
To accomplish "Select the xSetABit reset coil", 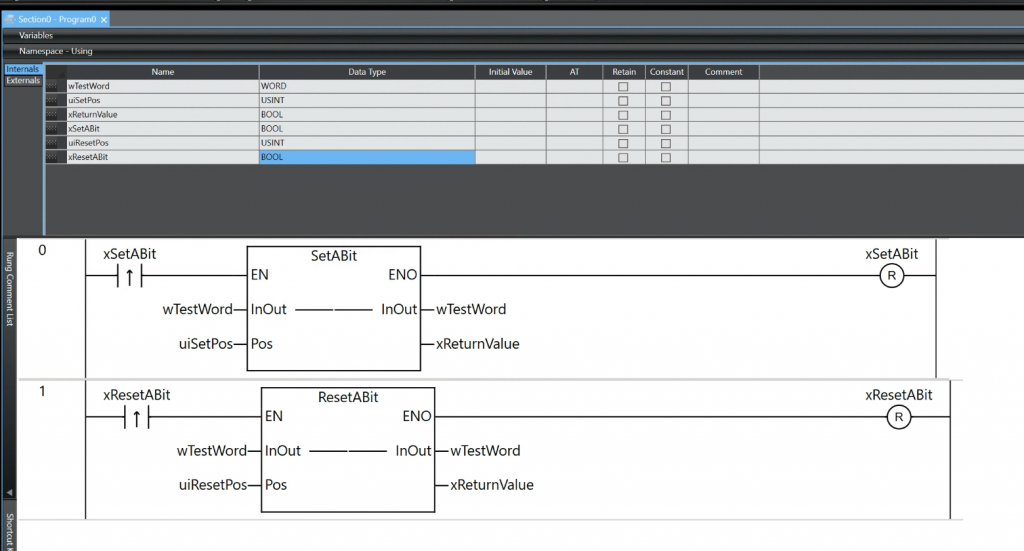I will 891,276.
